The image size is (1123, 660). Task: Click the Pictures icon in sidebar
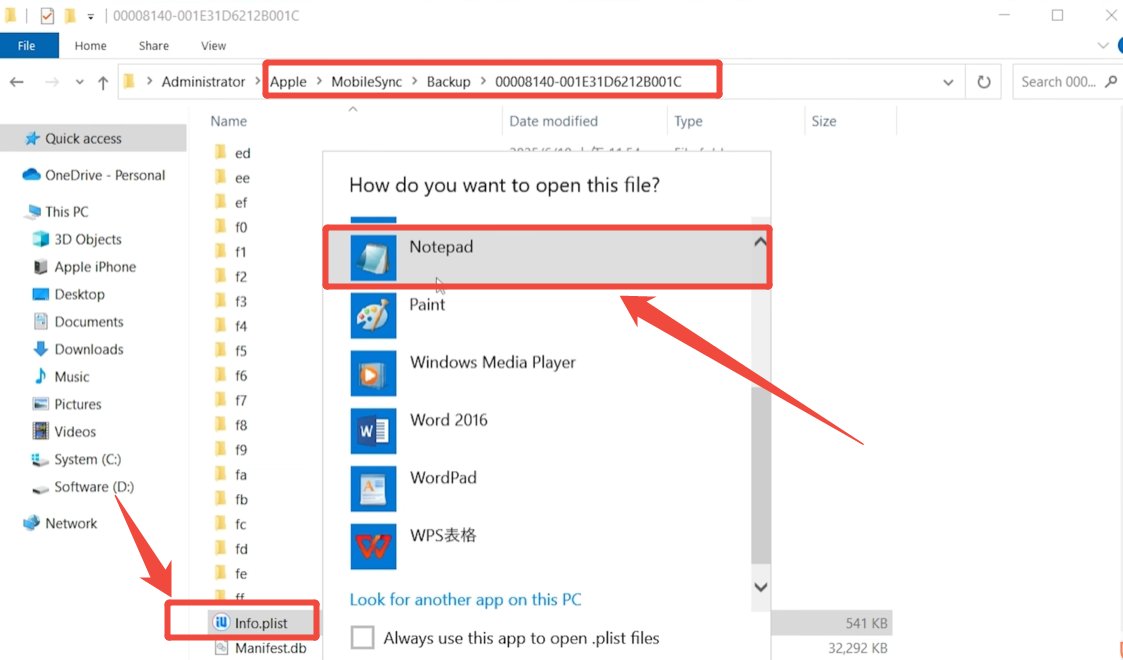point(41,404)
